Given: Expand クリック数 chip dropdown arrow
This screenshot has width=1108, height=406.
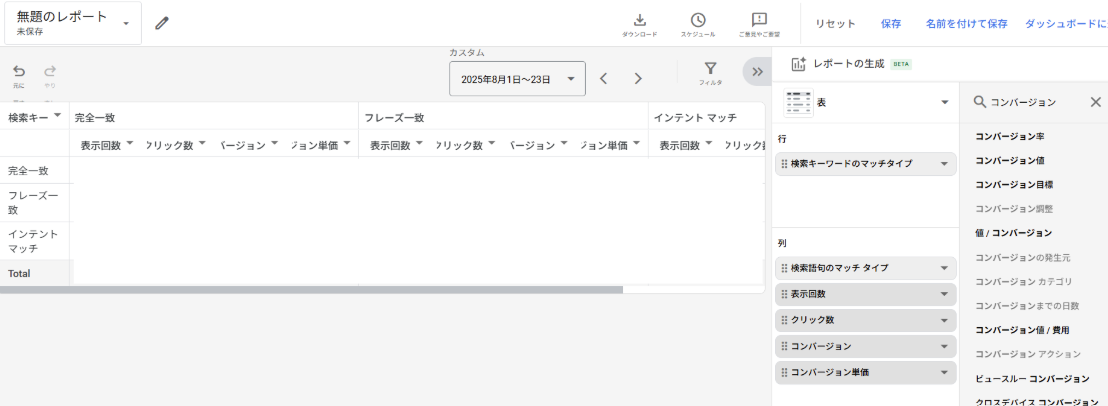Looking at the screenshot, I should [x=944, y=321].
